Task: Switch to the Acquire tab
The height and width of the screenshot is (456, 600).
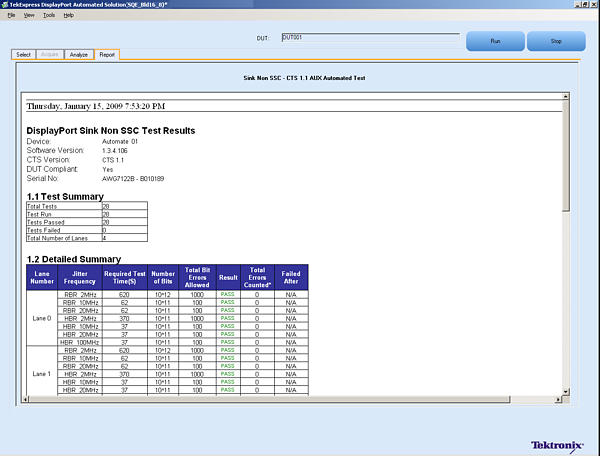Action: coord(50,55)
